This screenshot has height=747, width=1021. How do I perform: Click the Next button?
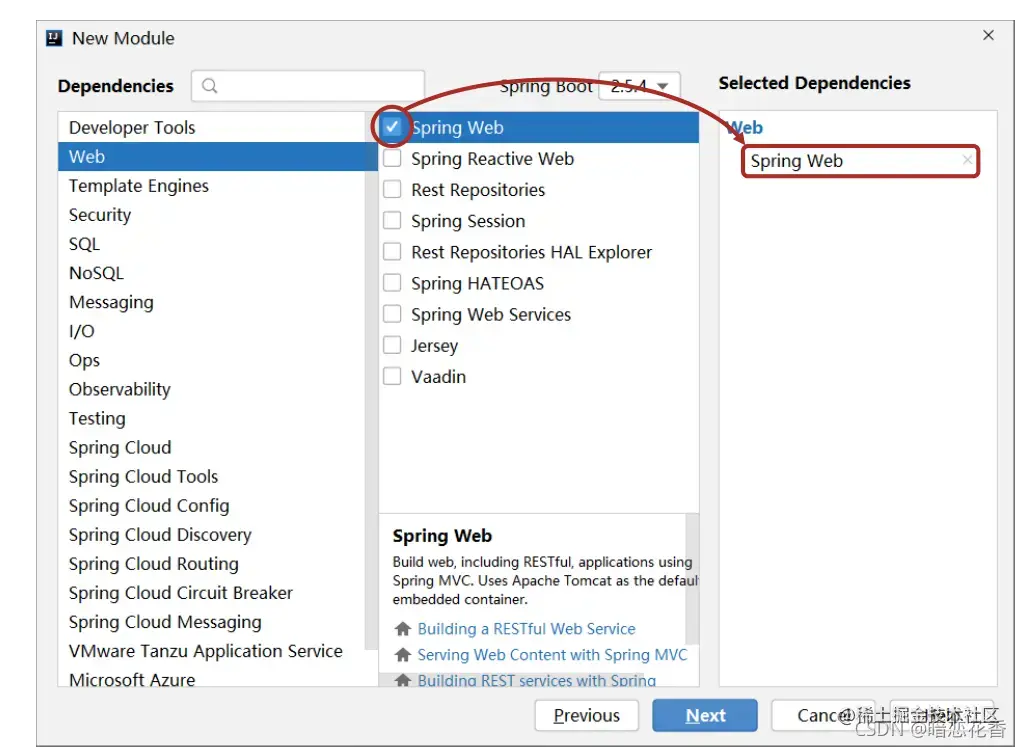click(x=705, y=715)
